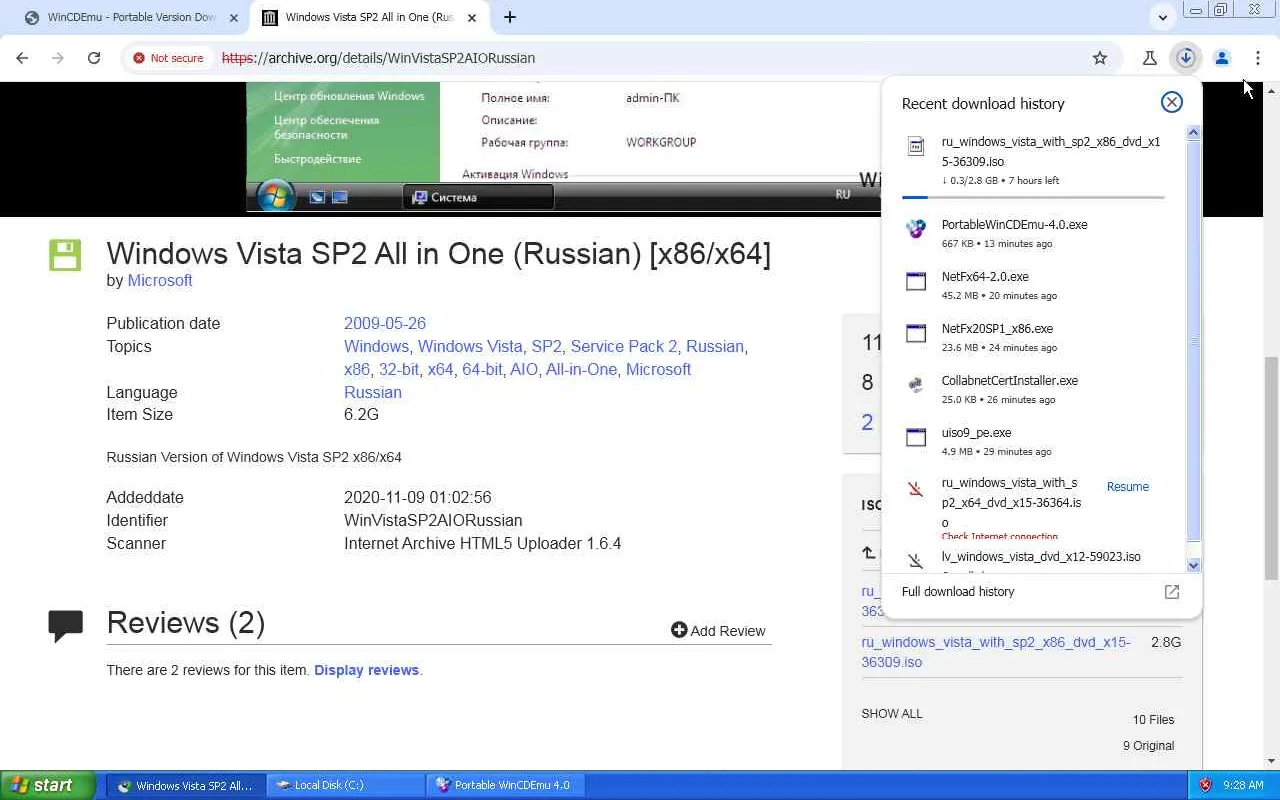Click the interrupted x64 ISO download icon
1280x800 pixels.
click(x=916, y=489)
